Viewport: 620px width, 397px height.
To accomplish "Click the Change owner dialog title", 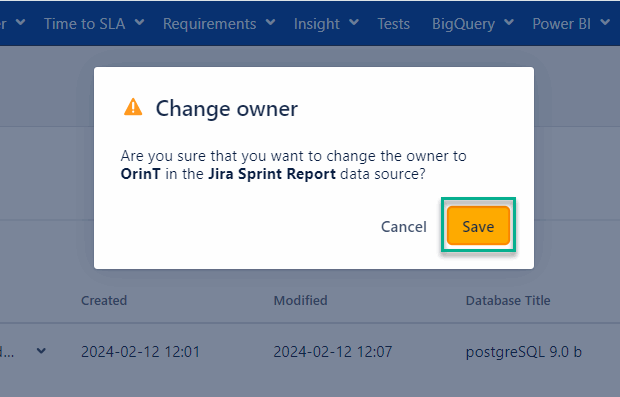I will point(227,108).
